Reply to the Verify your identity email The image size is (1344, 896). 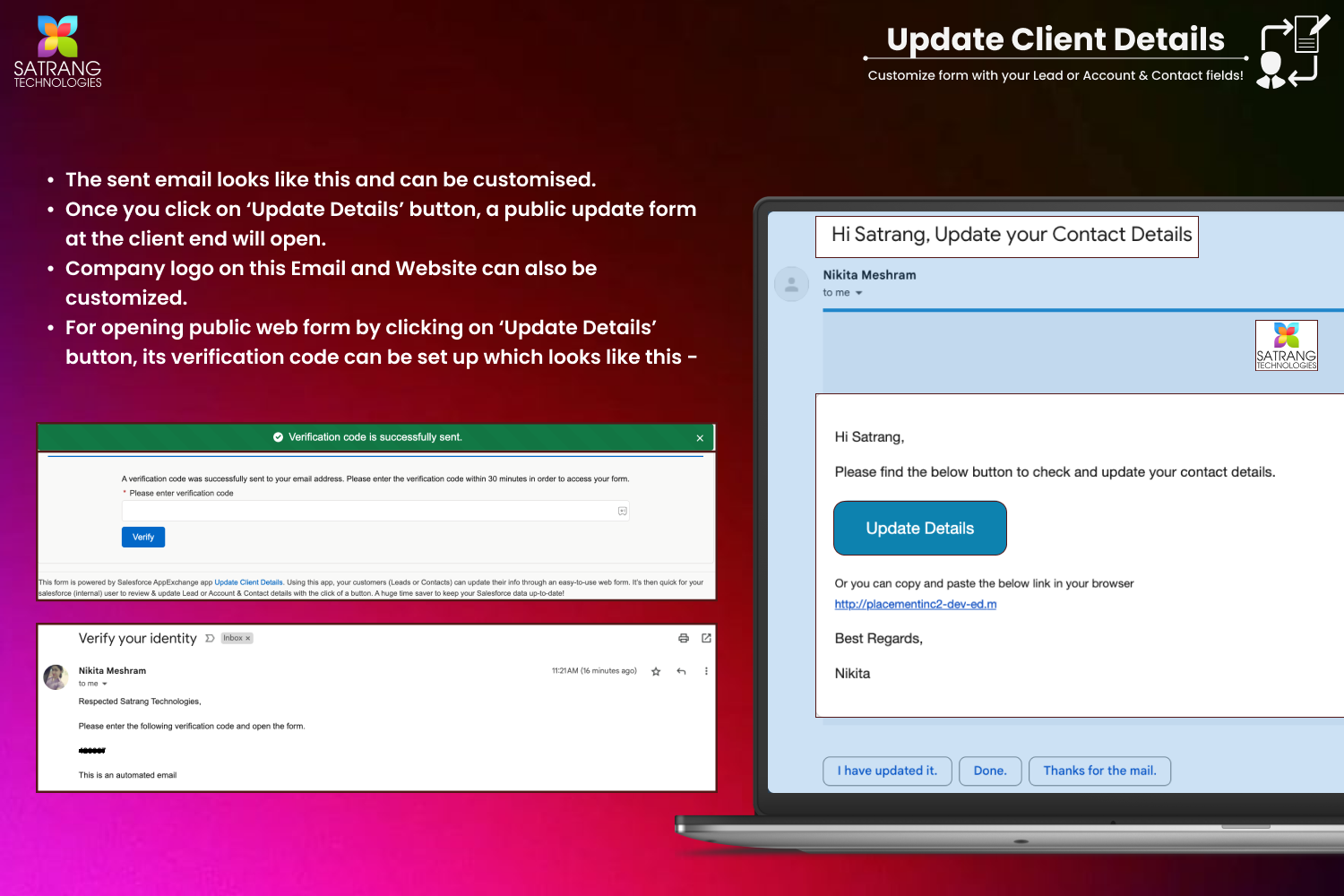coord(681,671)
